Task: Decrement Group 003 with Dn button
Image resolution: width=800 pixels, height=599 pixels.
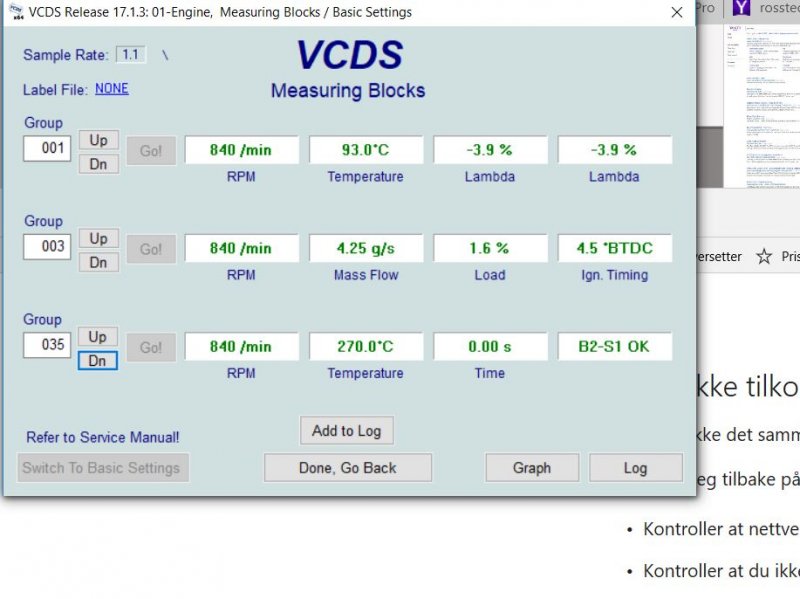Action: click(98, 262)
